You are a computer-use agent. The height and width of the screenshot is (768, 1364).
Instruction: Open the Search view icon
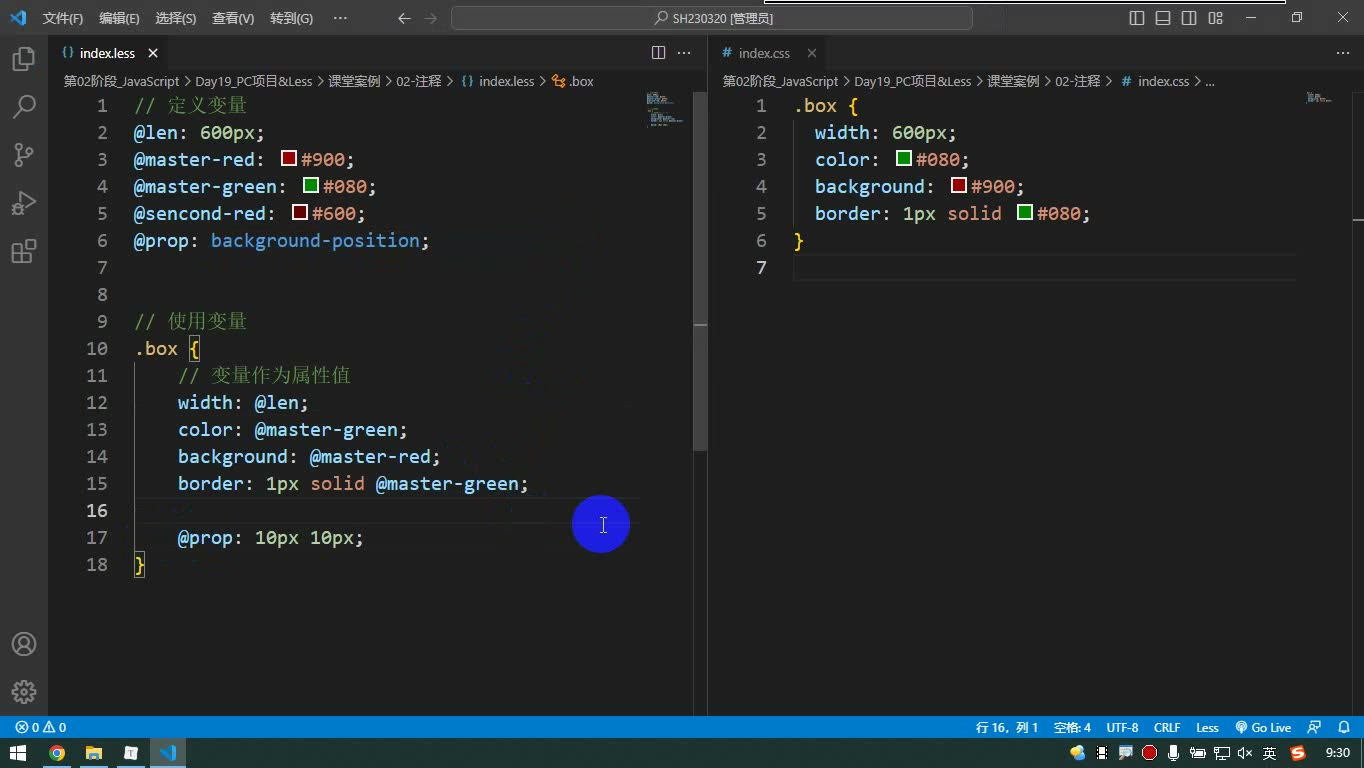pos(24,106)
